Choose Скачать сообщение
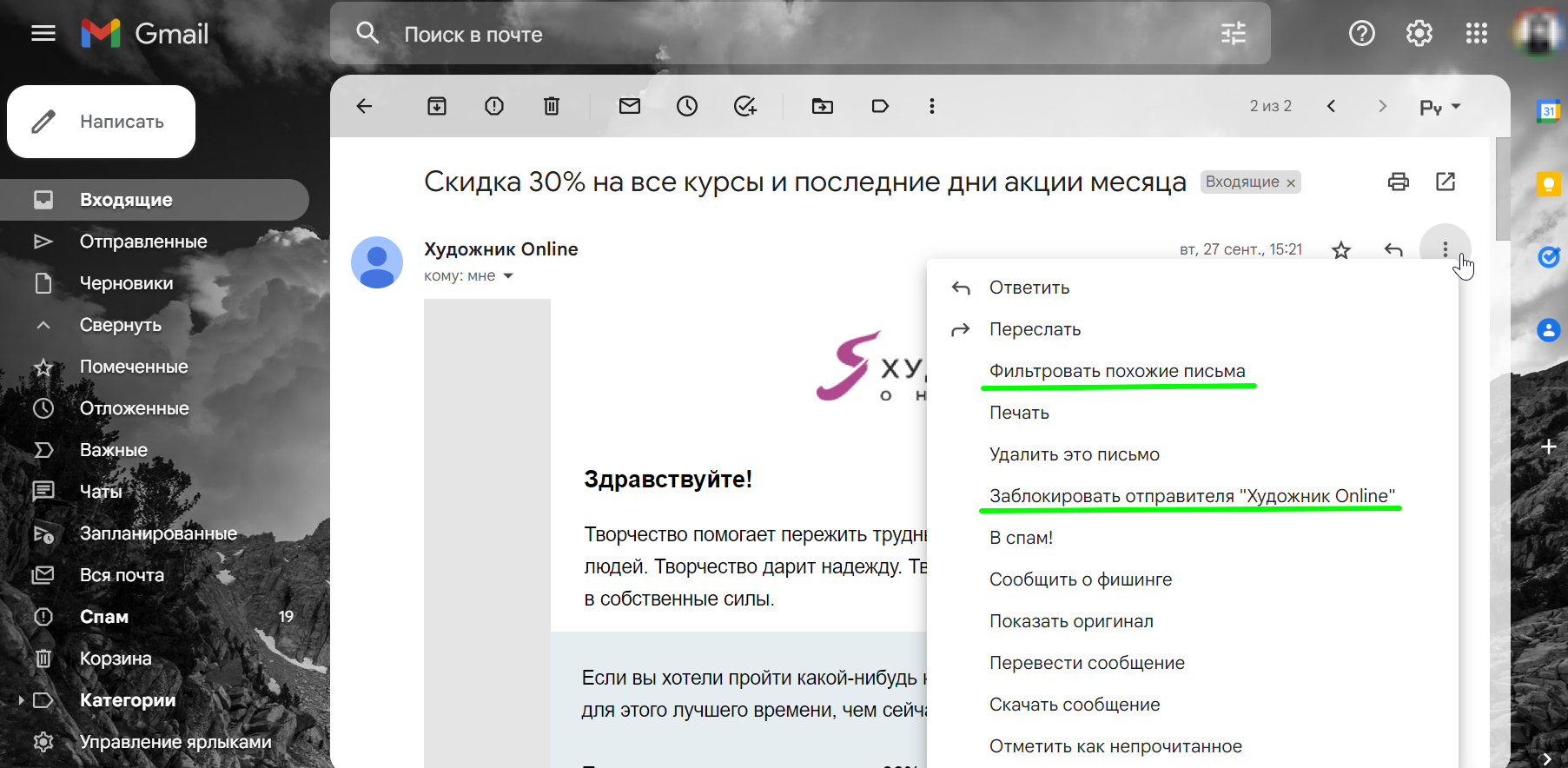 pyautogui.click(x=1193, y=705)
